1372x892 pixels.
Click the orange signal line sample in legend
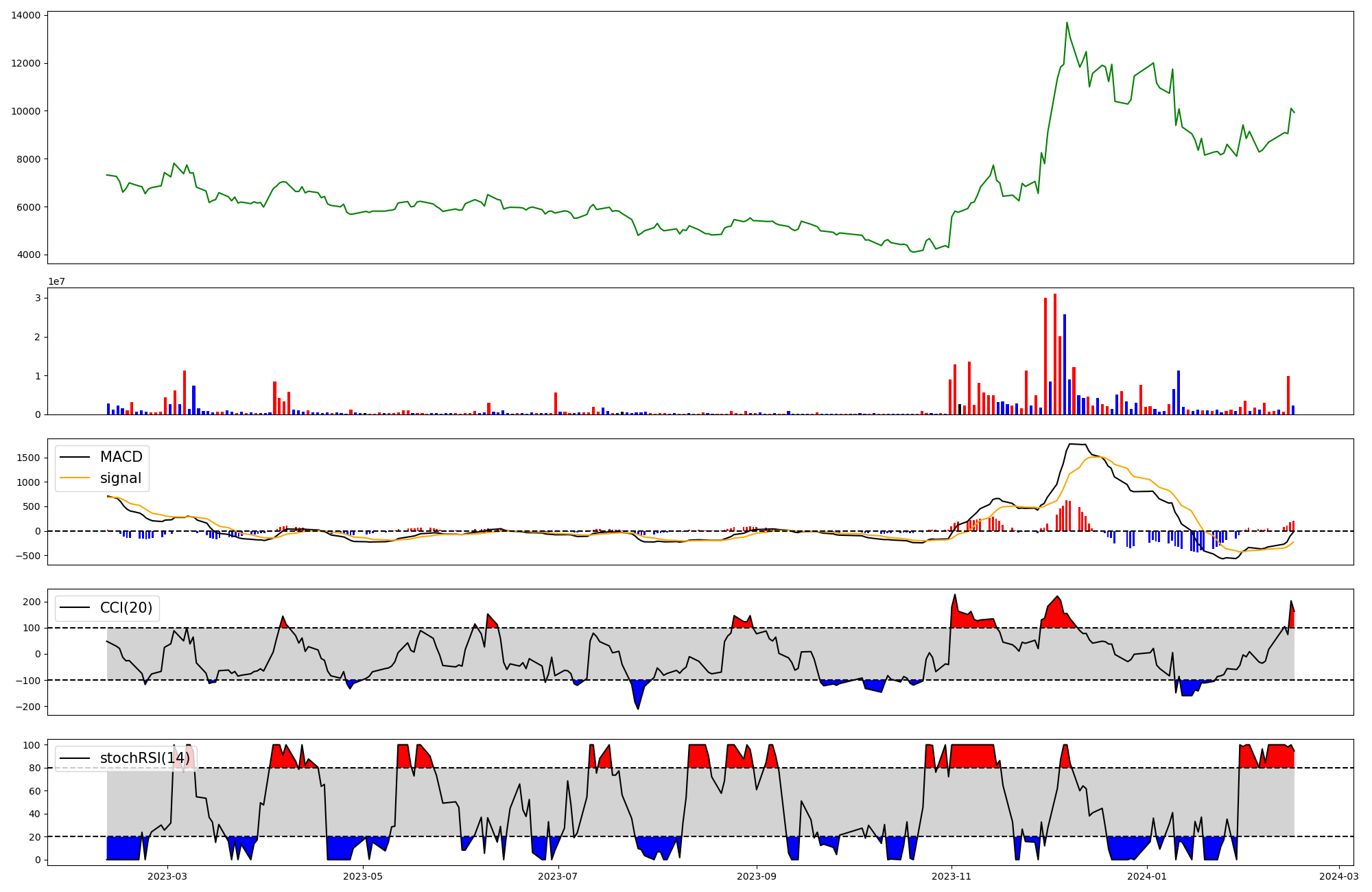point(75,478)
